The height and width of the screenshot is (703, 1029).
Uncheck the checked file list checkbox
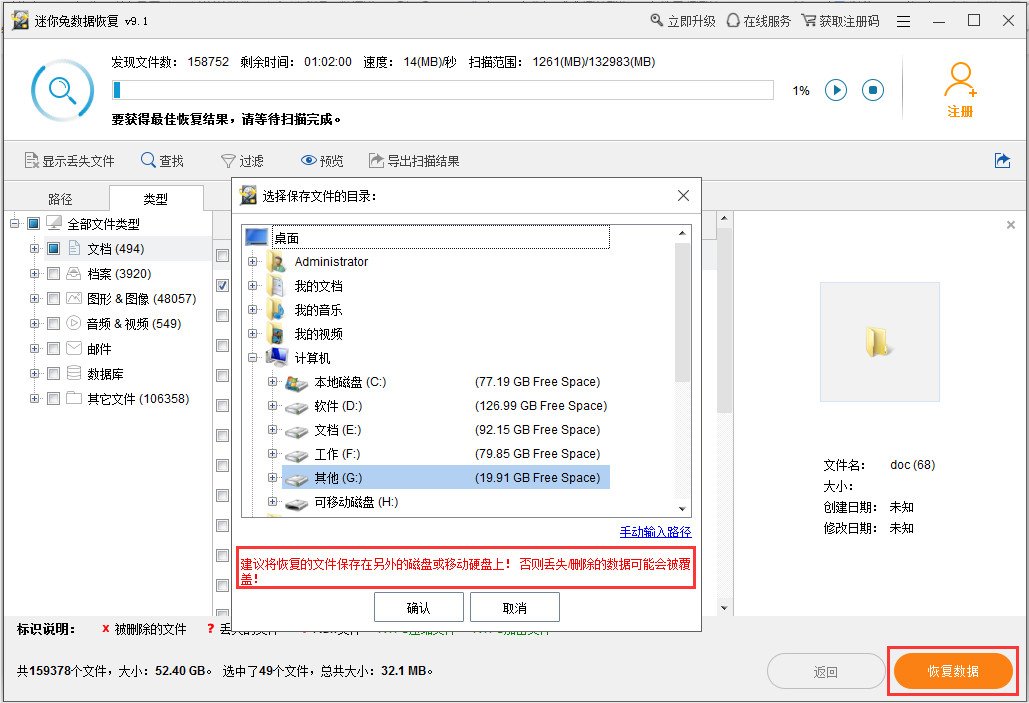[222, 286]
